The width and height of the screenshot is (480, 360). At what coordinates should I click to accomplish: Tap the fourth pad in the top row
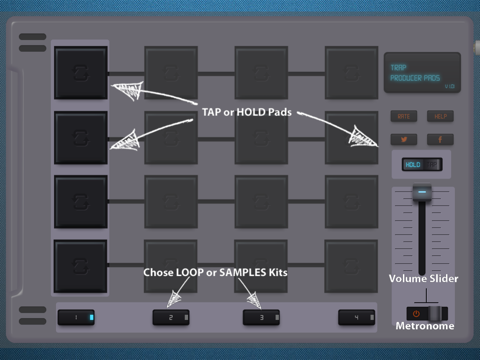pos(352,73)
